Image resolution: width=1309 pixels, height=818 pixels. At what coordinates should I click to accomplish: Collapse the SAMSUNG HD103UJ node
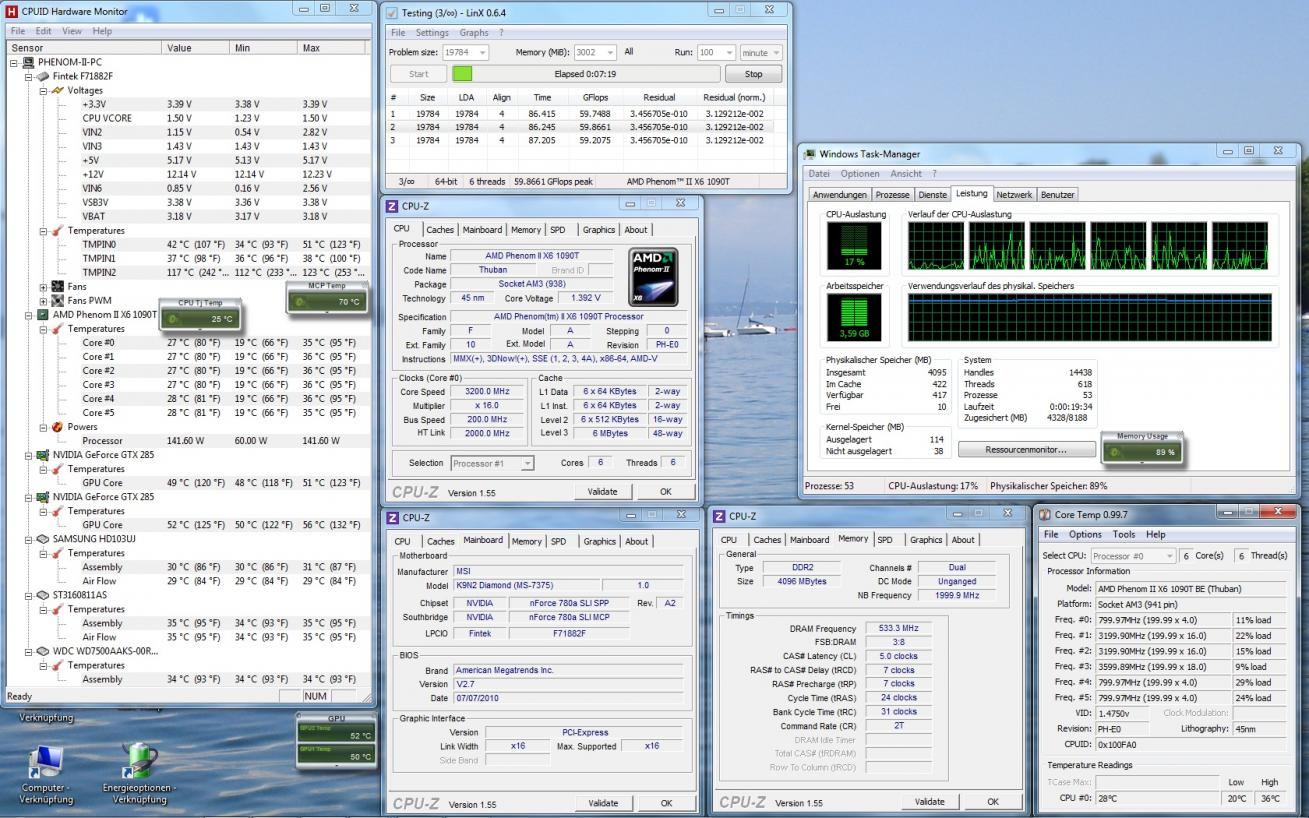tap(29, 538)
